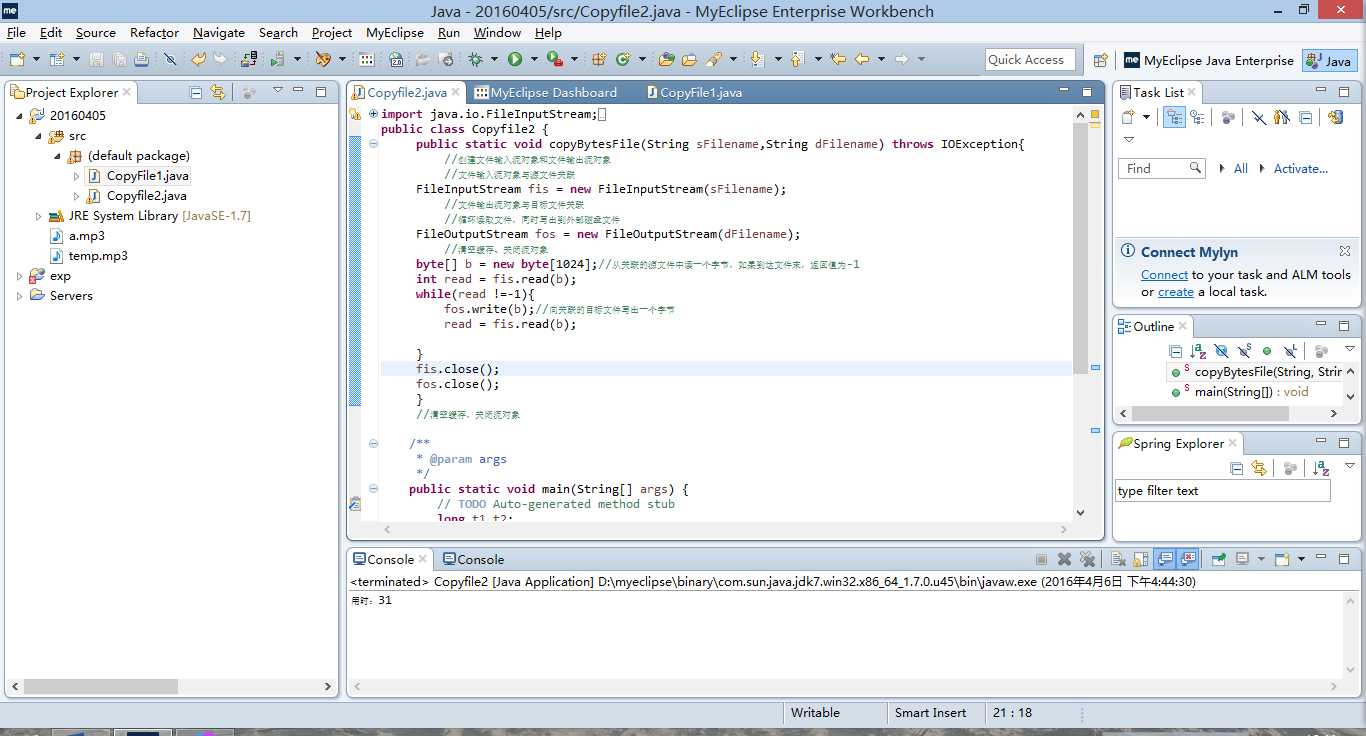This screenshot has width=1366, height=736.
Task: Toggle Hide Static Members in Outline
Action: click(x=1244, y=351)
